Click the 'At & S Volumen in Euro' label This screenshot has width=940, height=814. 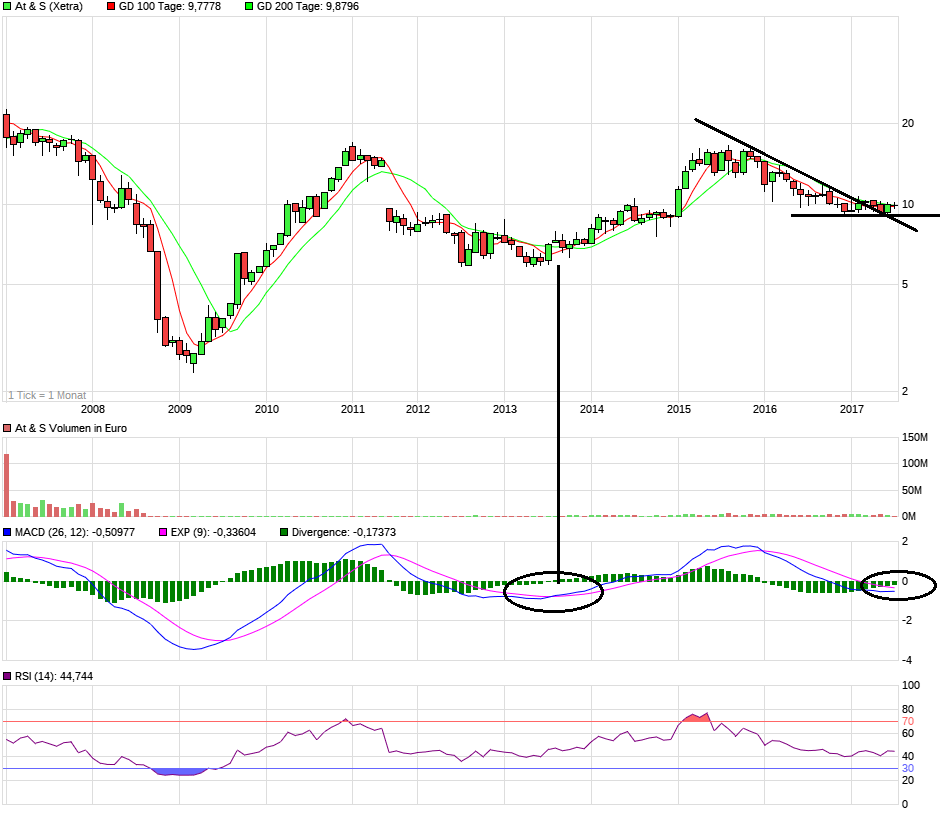pyautogui.click(x=71, y=429)
